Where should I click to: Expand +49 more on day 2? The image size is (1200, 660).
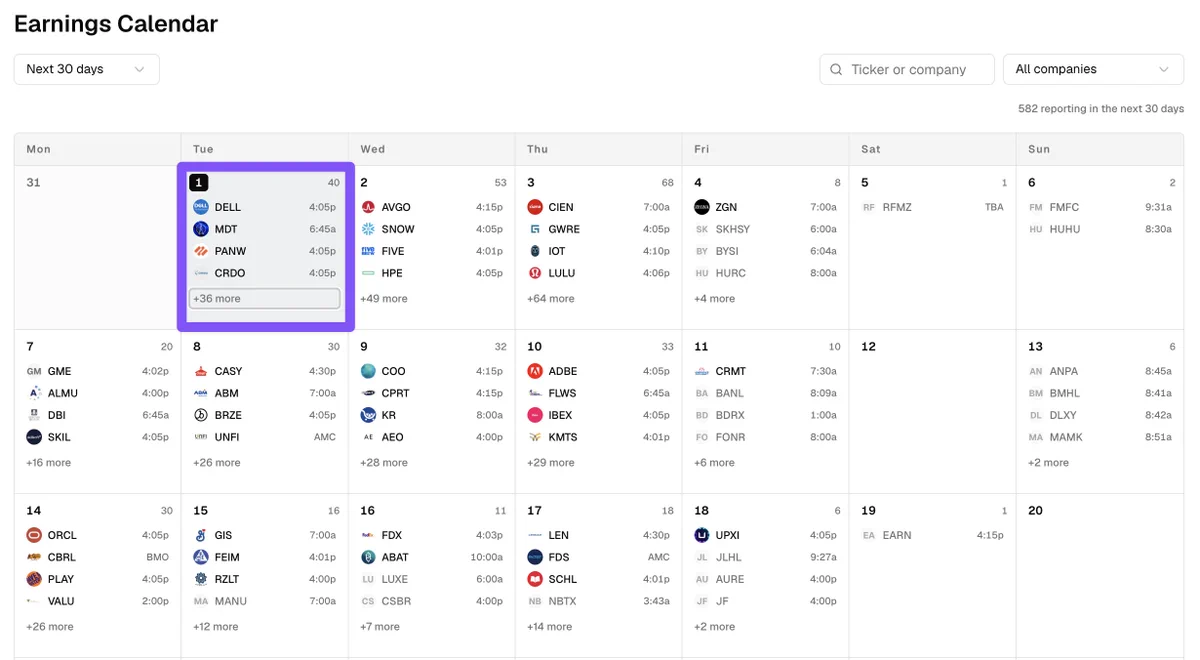tap(384, 299)
